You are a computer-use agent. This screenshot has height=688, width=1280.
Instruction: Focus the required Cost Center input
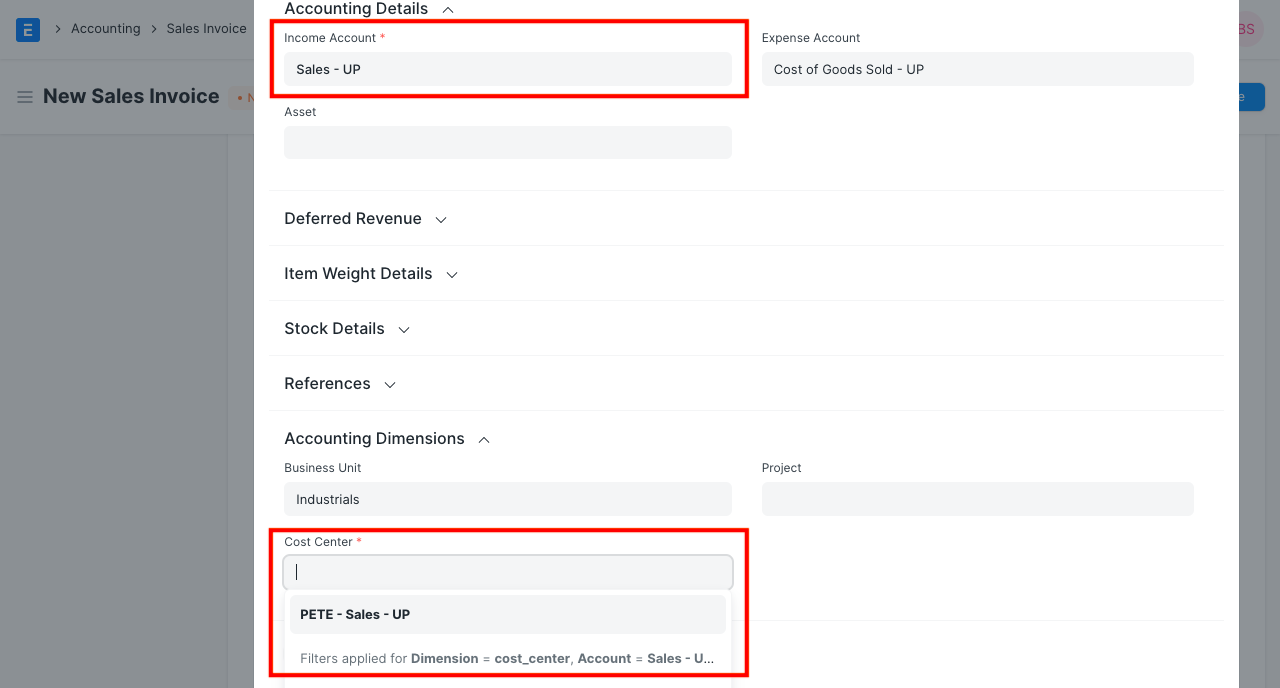[507, 571]
